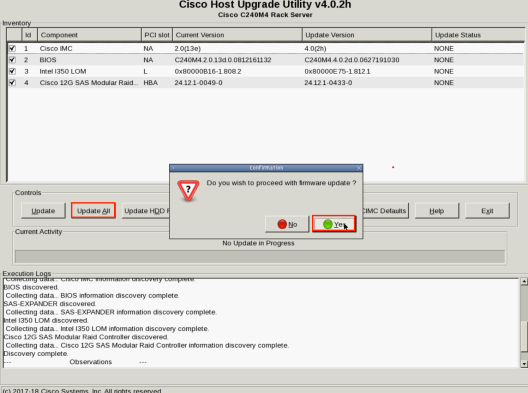Click version 0x80000E75-1.812.1

(x=337, y=71)
